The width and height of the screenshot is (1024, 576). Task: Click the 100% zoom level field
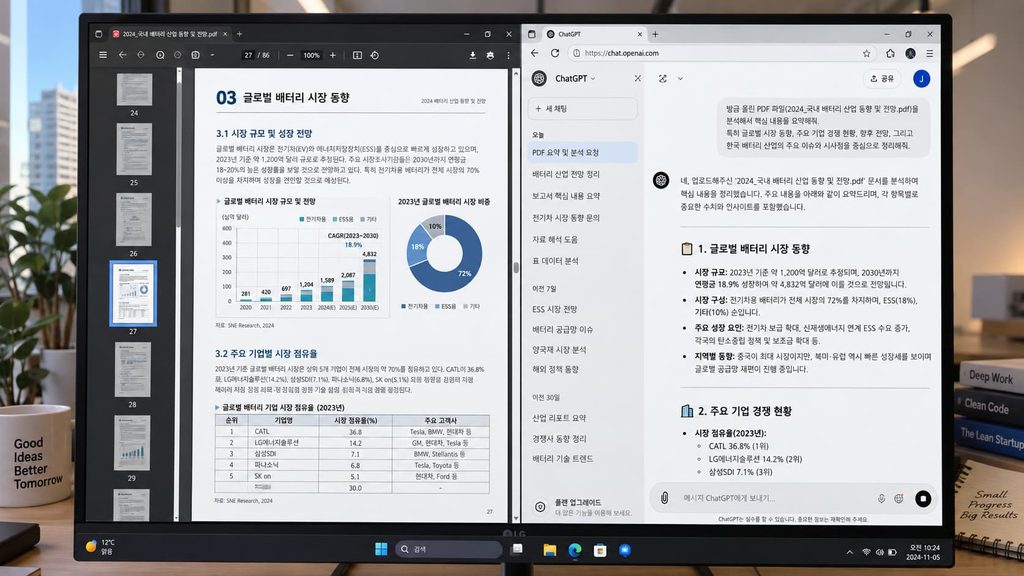(x=312, y=56)
